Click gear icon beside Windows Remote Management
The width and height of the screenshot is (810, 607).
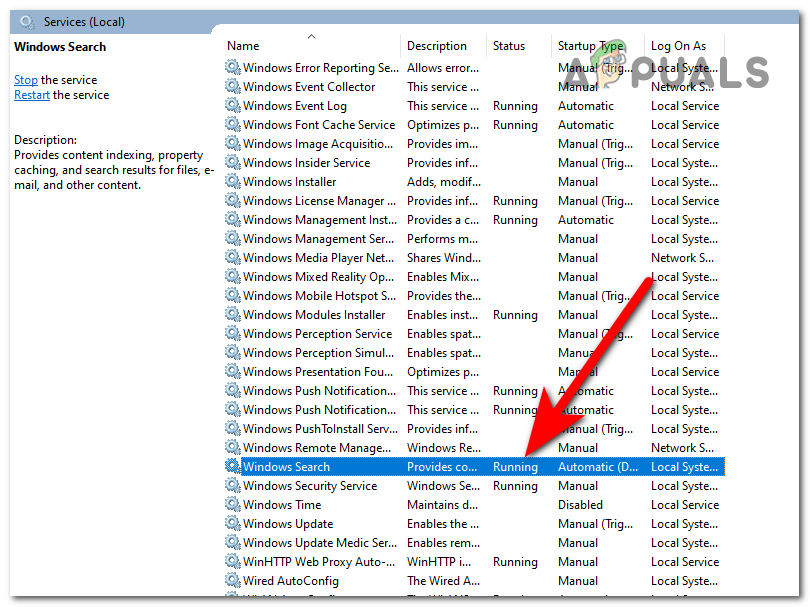233,447
